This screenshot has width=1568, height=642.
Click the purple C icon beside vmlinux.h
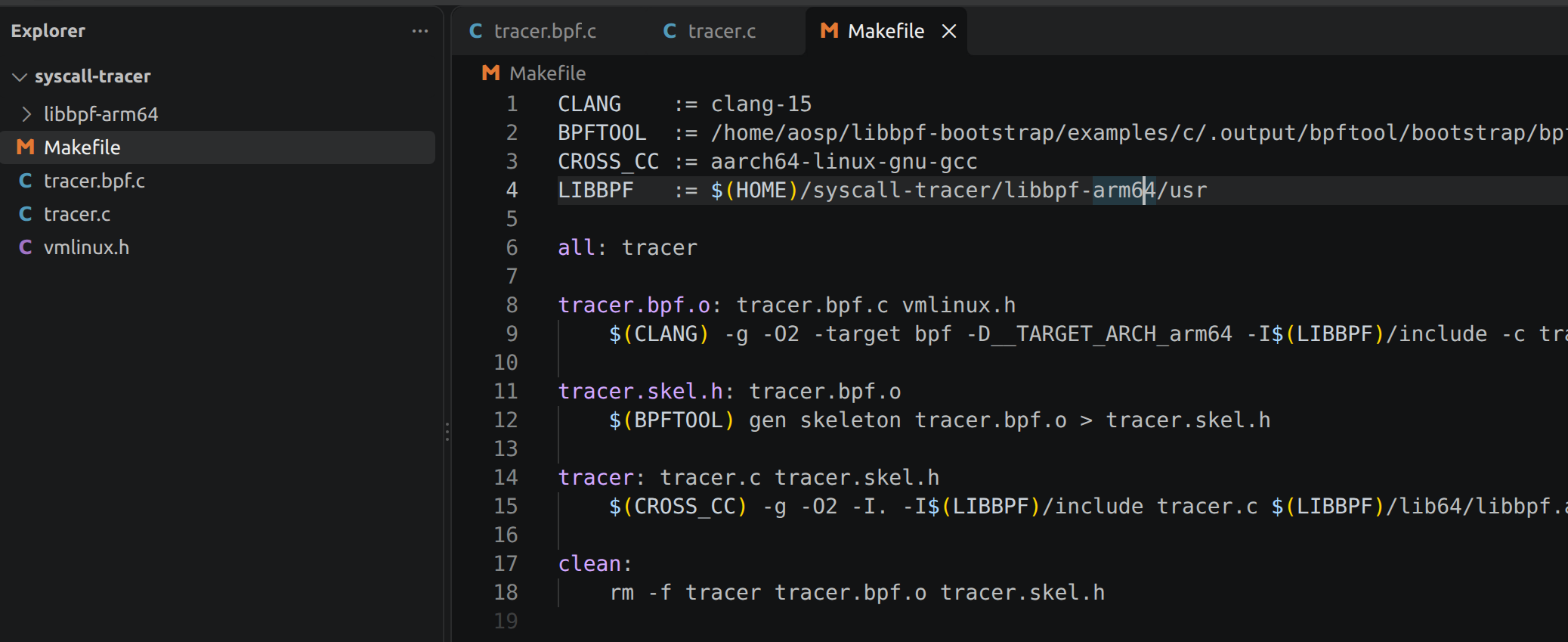tap(26, 247)
